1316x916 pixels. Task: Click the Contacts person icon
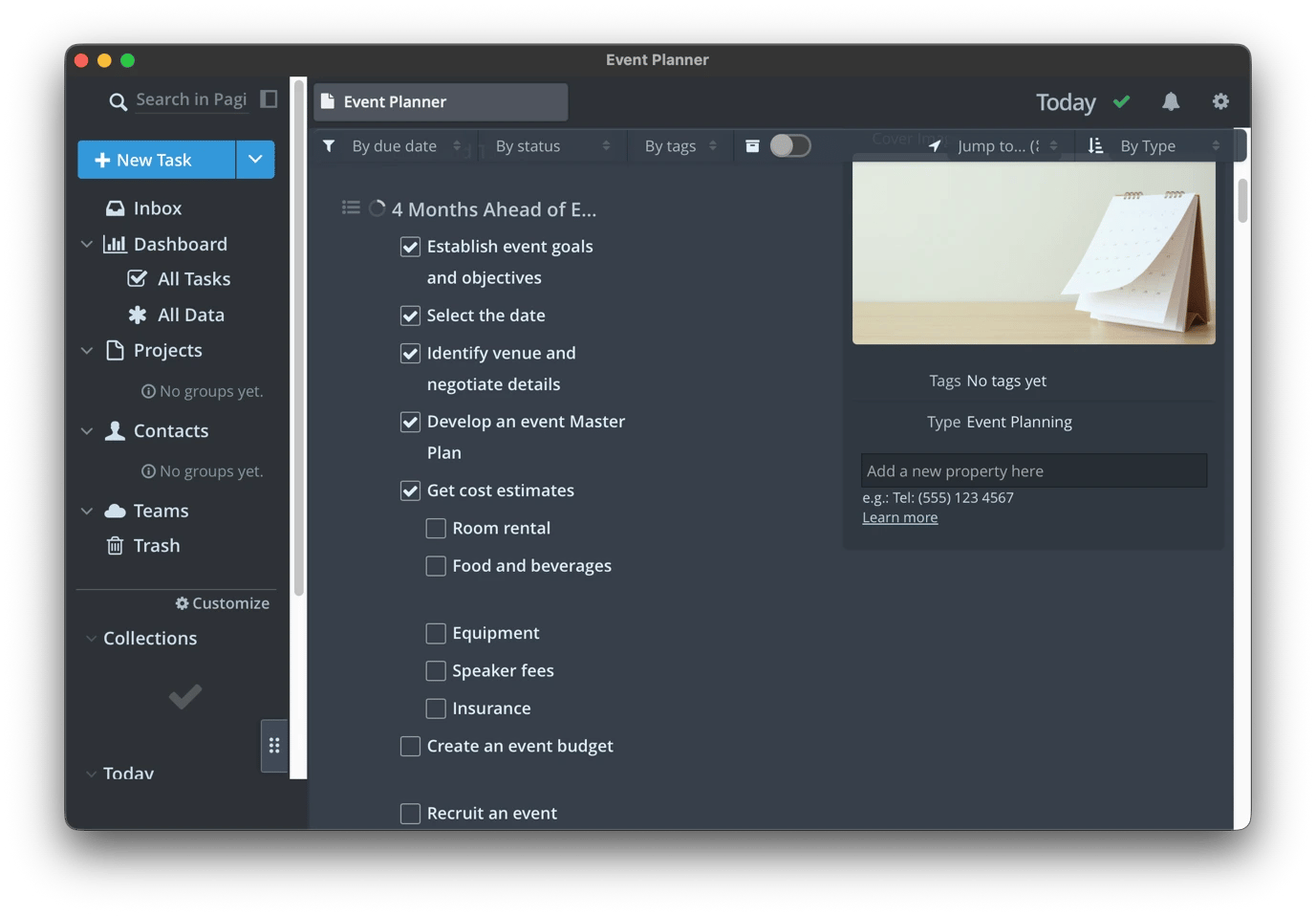[116, 430]
